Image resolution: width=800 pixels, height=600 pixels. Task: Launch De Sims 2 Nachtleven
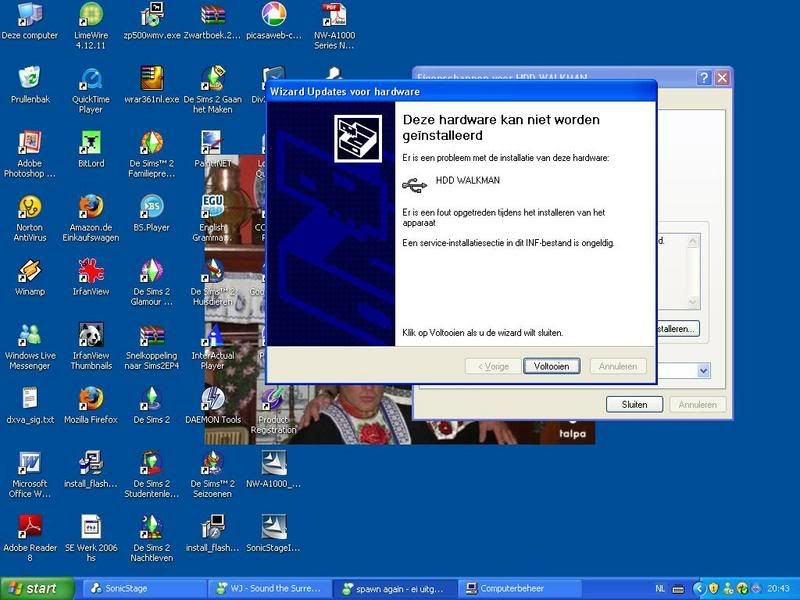click(152, 538)
